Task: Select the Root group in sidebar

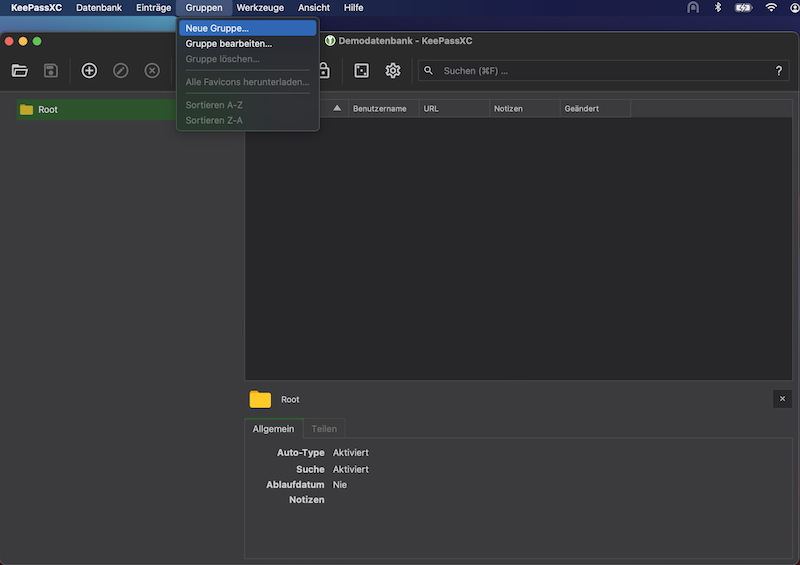Action: [x=48, y=110]
